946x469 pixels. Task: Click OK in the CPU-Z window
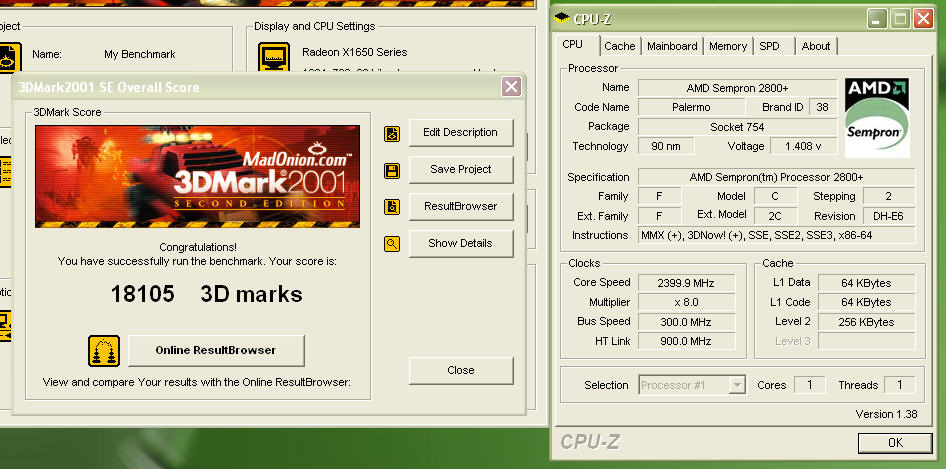point(895,443)
